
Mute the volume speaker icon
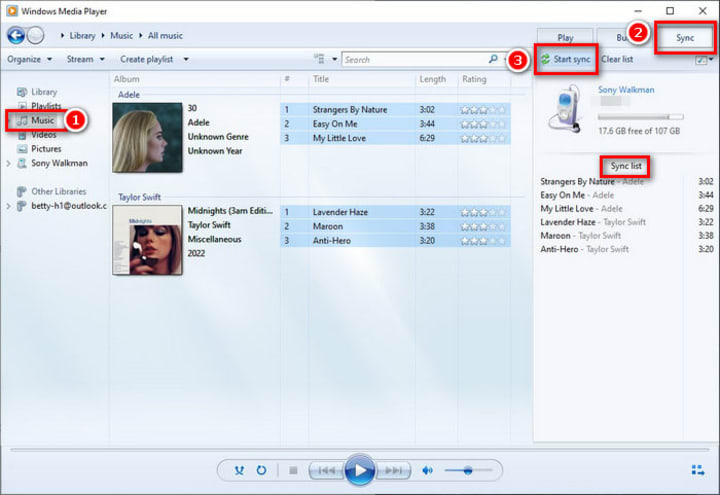point(427,471)
